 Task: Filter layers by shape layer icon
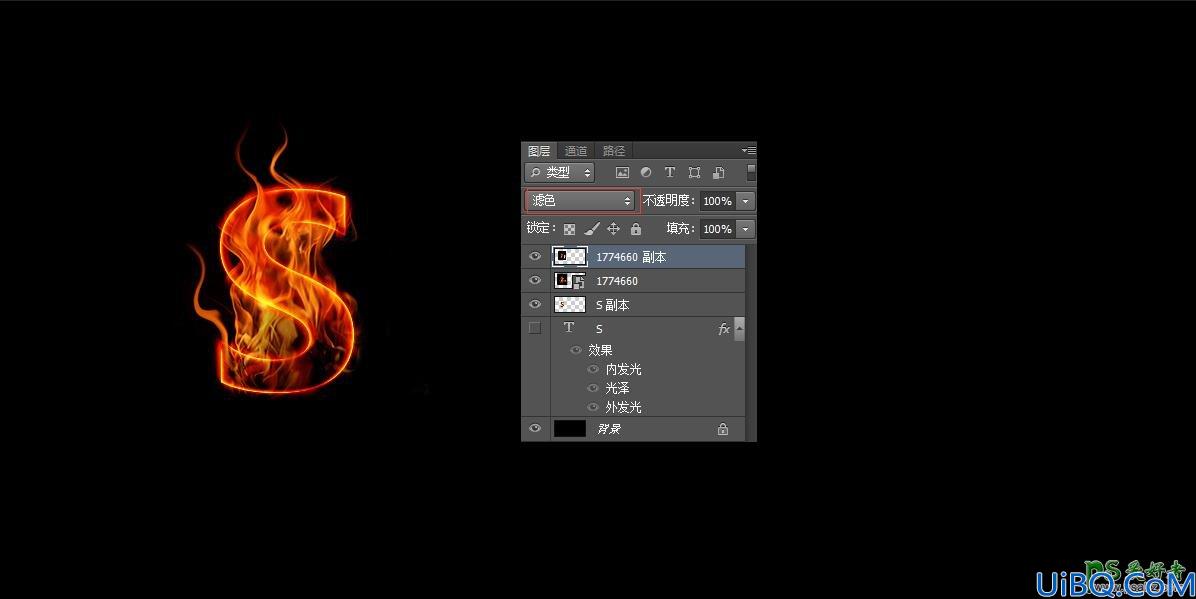click(694, 172)
